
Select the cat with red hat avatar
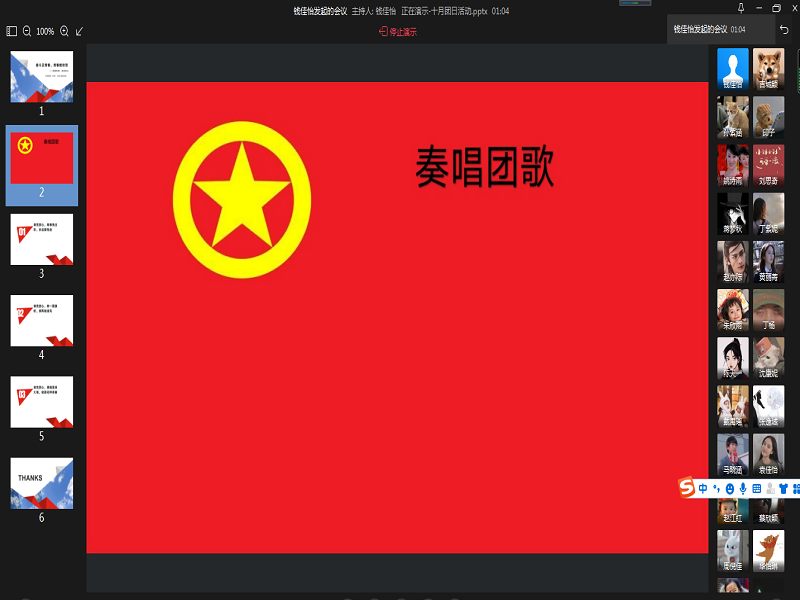tap(768, 359)
